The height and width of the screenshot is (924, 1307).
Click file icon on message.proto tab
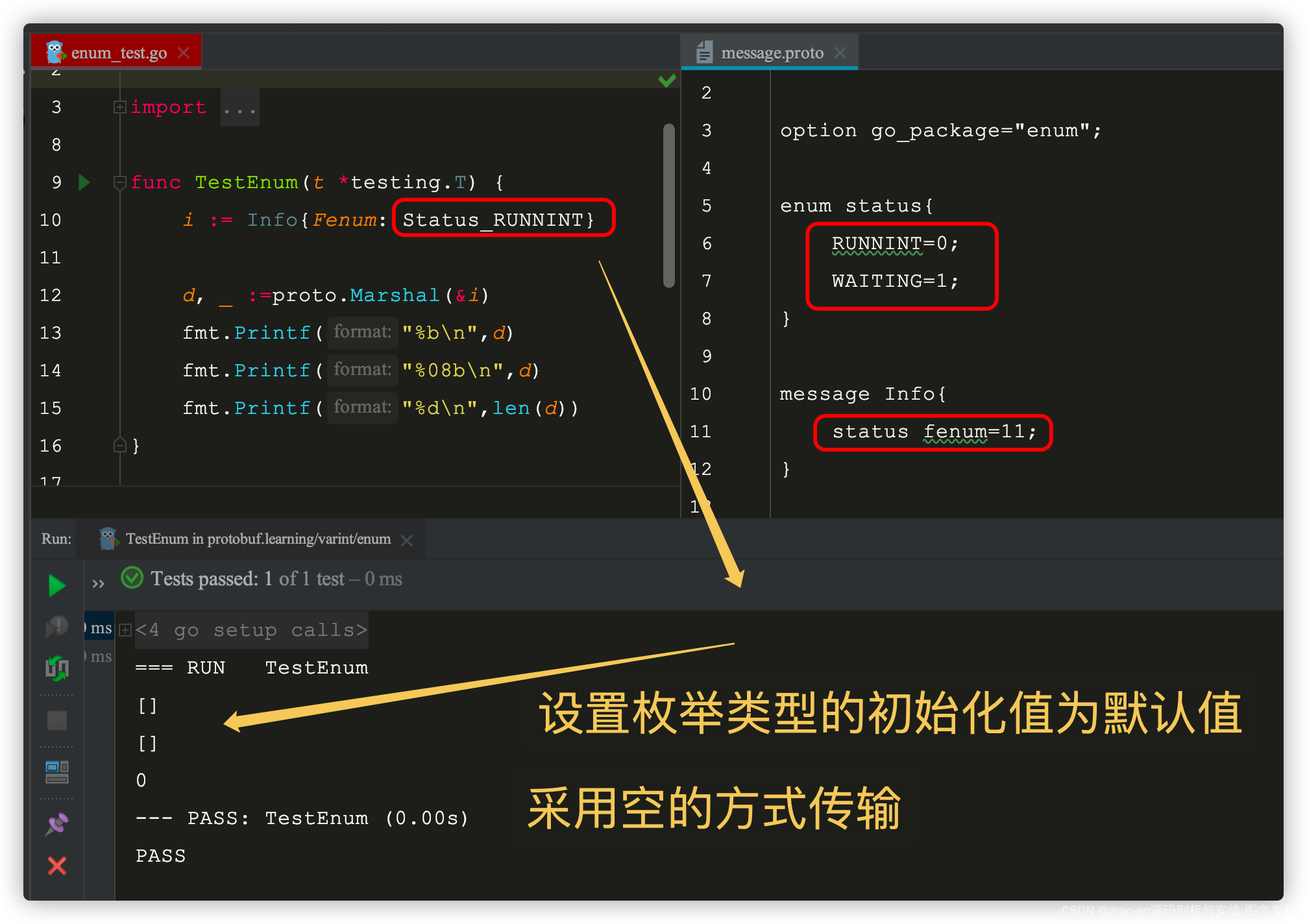[x=704, y=52]
